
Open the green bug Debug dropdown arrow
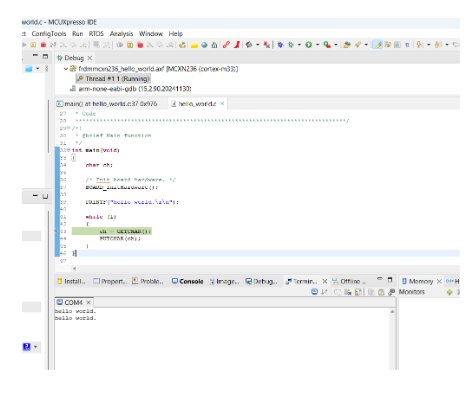299,45
